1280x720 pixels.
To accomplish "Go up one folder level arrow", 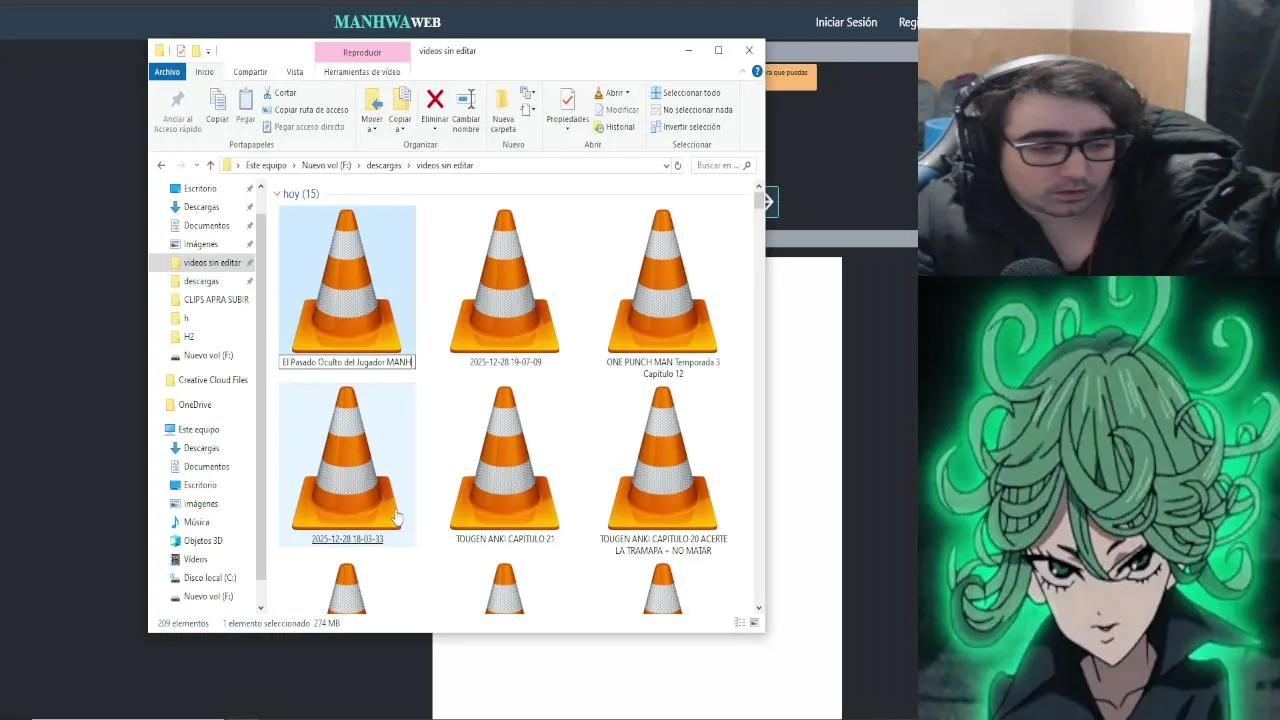I will click(x=210, y=165).
